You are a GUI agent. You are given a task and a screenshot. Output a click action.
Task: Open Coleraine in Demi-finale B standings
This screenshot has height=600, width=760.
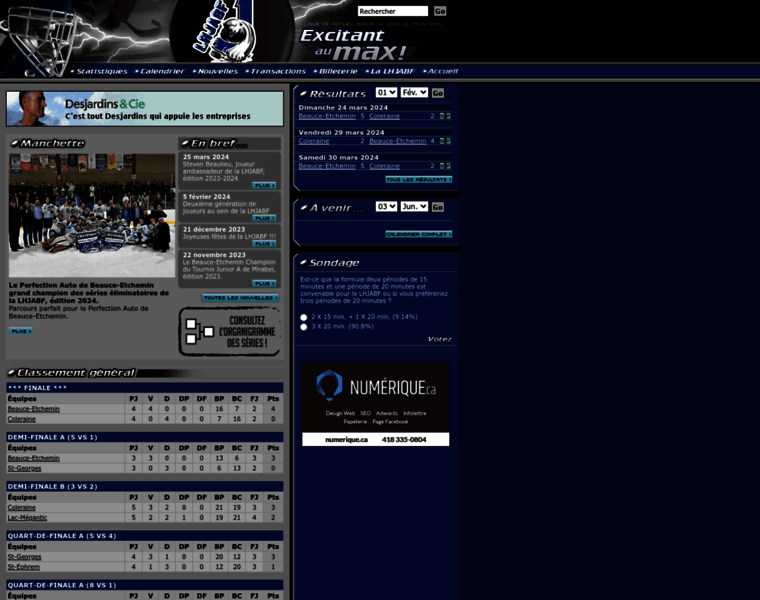(x=22, y=508)
